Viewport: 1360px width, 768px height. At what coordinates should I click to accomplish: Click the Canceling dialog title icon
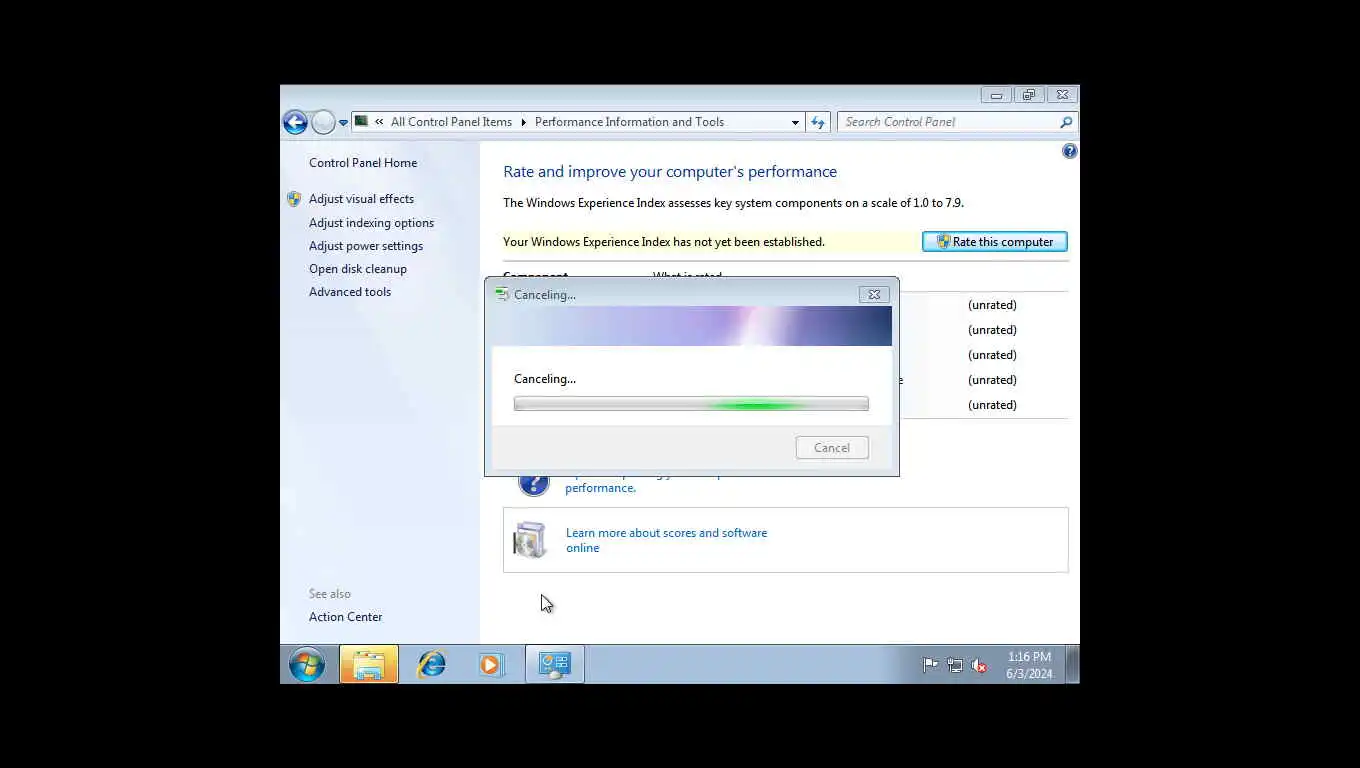click(502, 295)
